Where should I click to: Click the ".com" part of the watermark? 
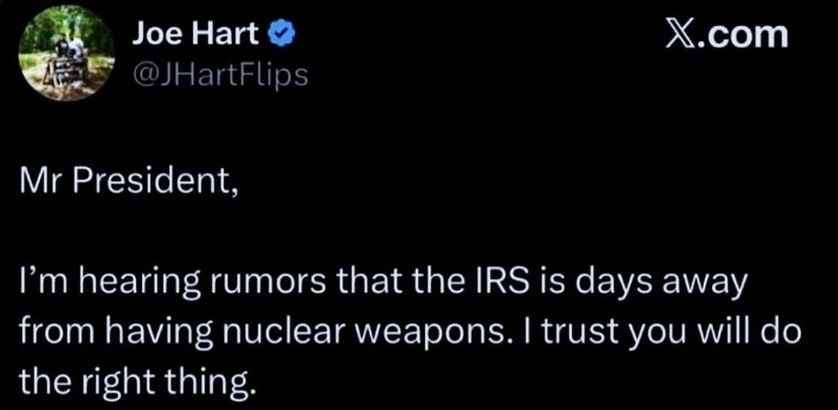[x=747, y=35]
